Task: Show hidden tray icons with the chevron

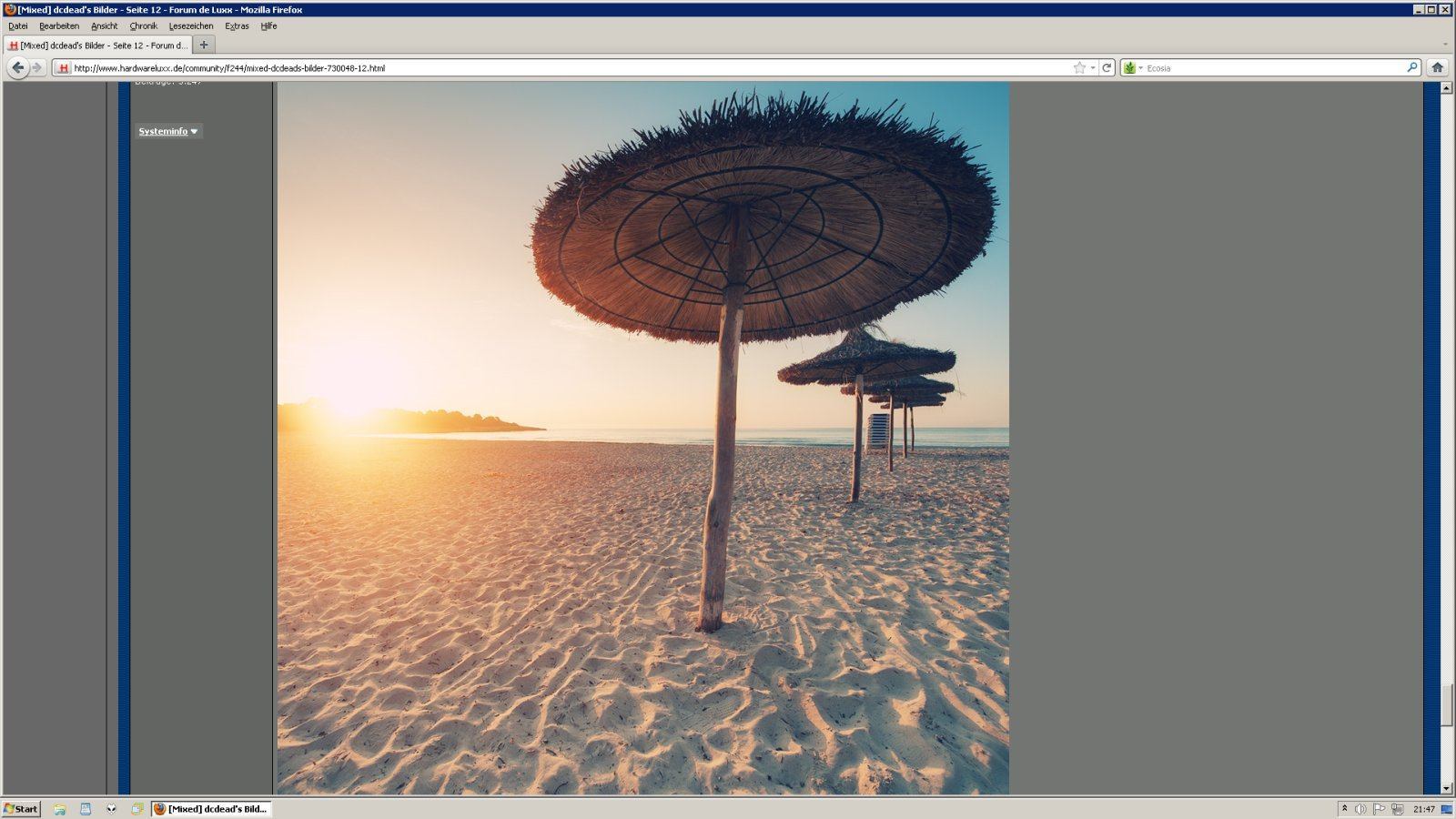Action: point(1344,808)
